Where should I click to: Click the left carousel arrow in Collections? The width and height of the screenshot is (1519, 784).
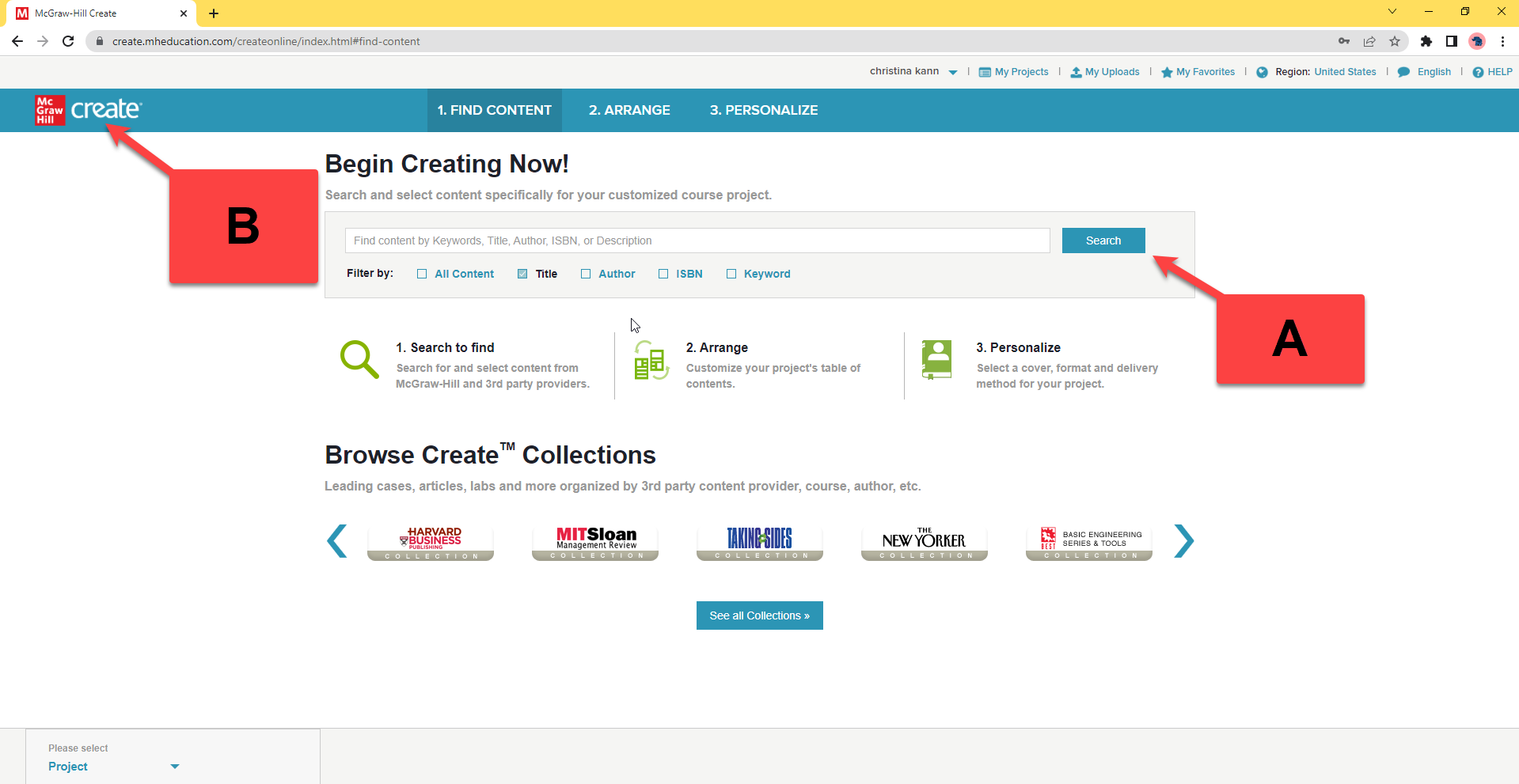click(337, 541)
